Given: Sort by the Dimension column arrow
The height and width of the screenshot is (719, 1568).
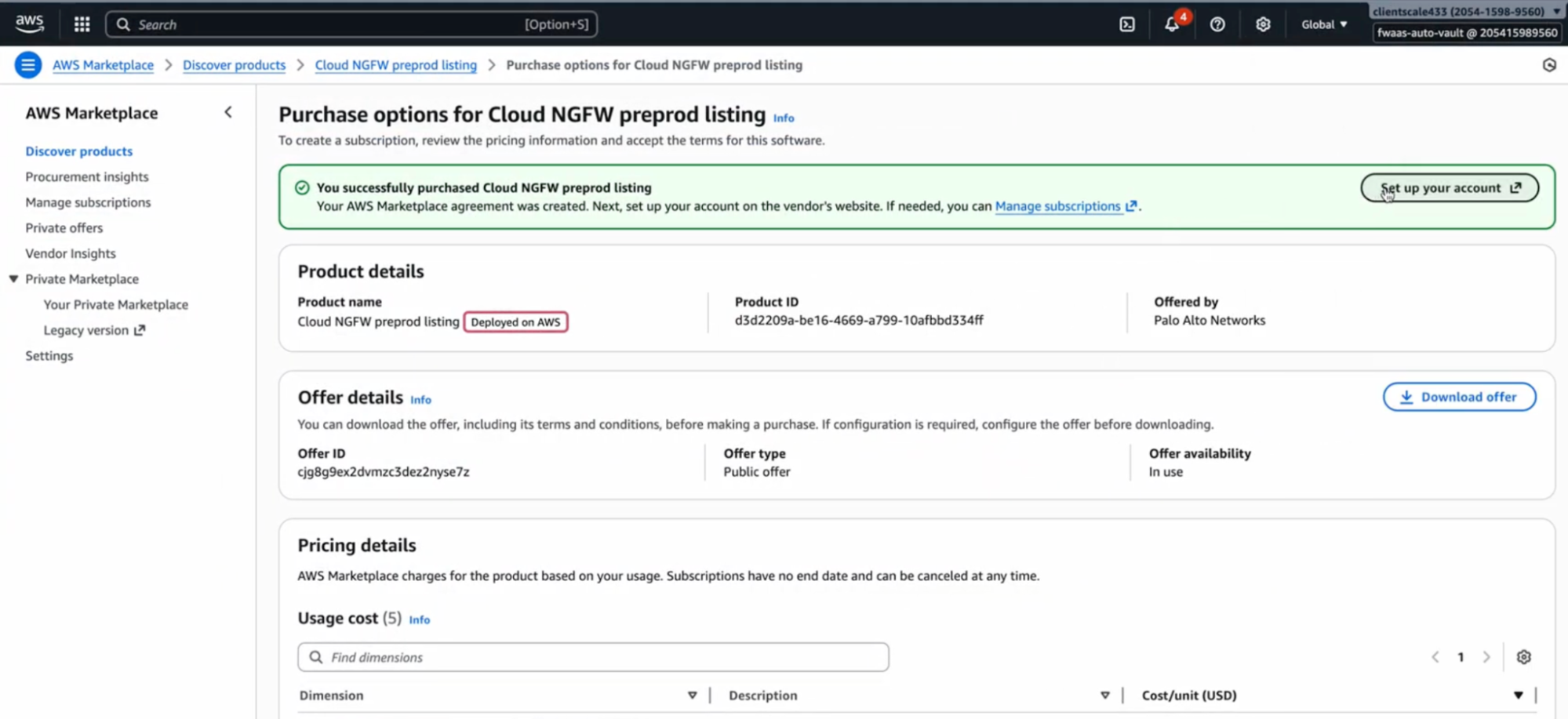Looking at the screenshot, I should (692, 695).
